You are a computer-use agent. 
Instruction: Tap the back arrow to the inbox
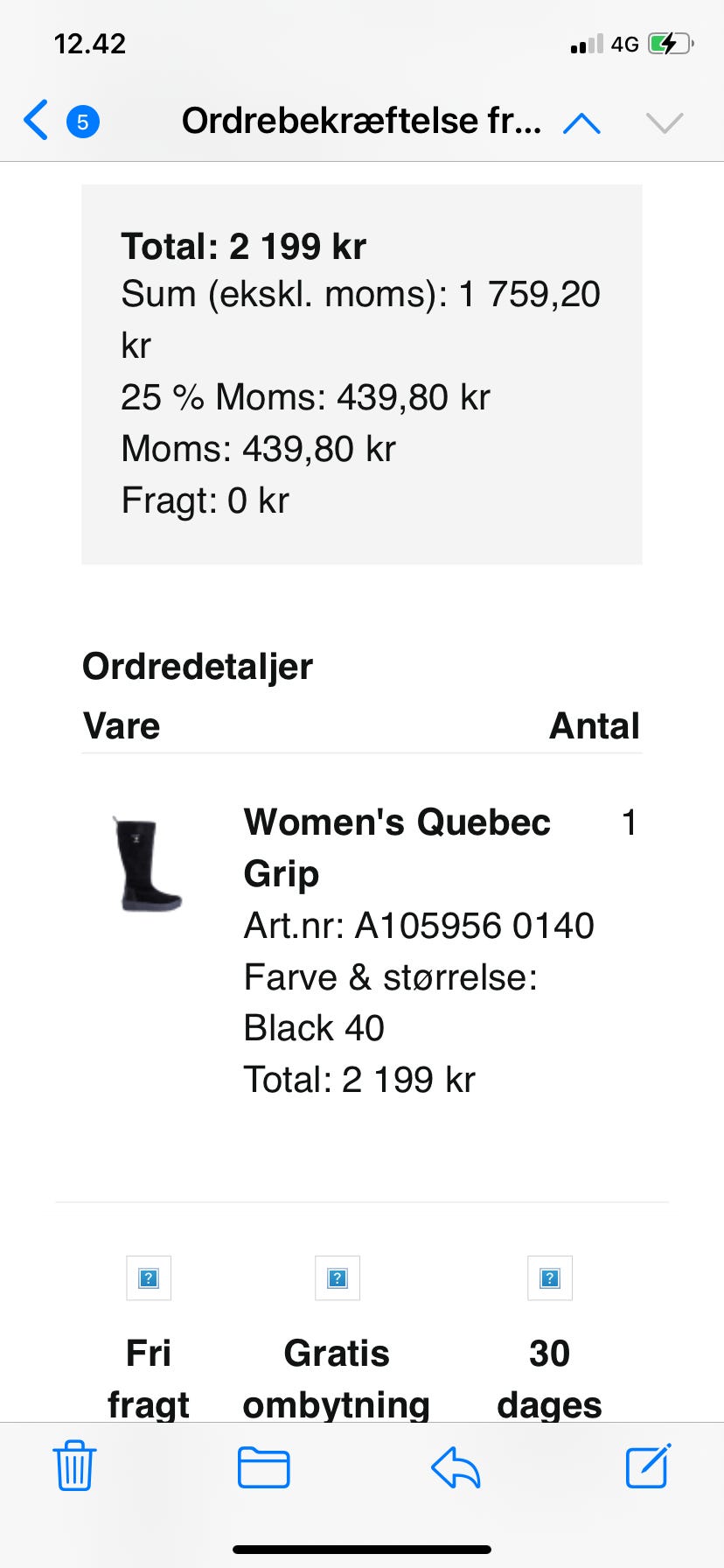[36, 121]
